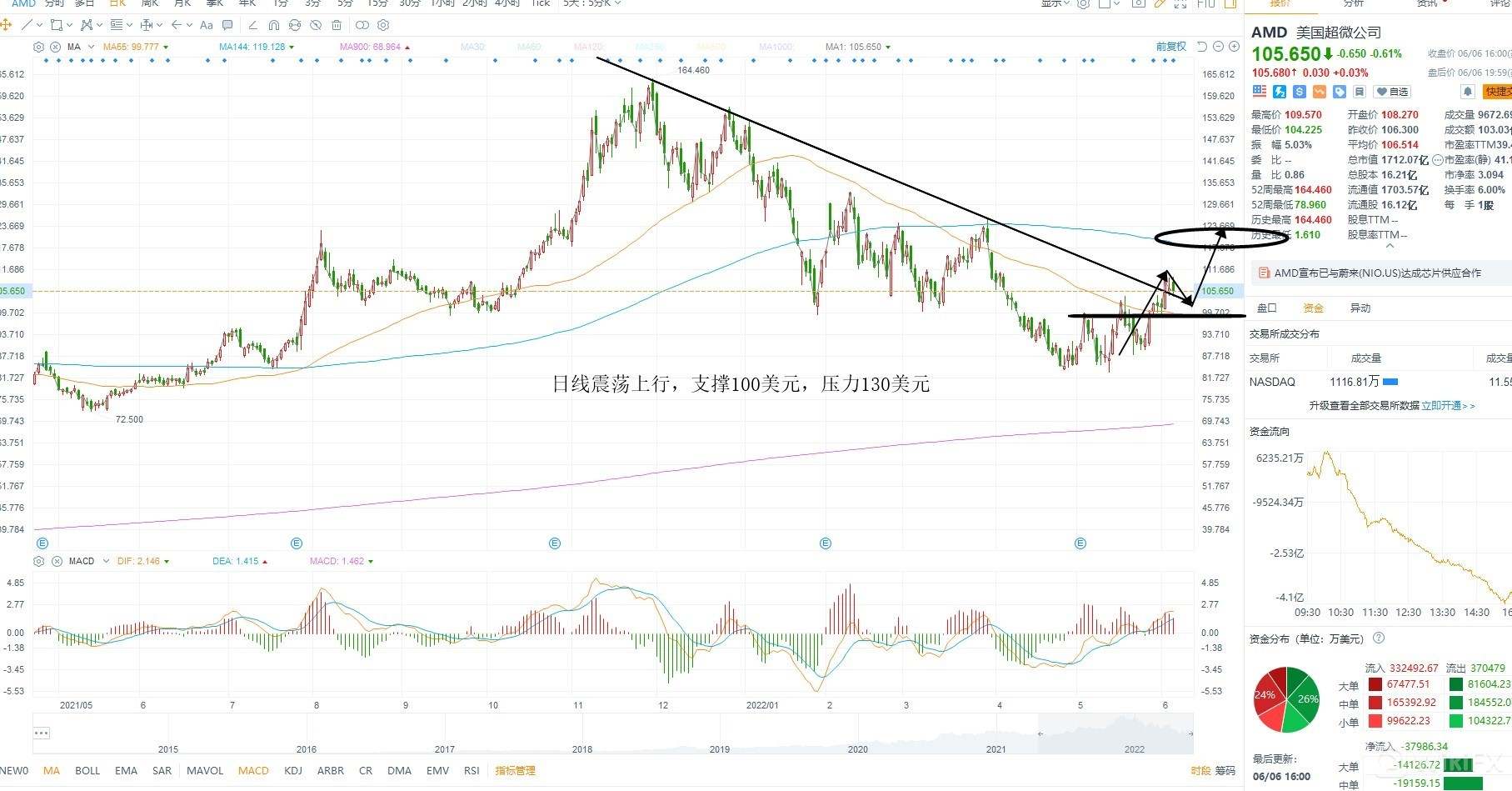Select the arrow marker drawing tool

177,25
